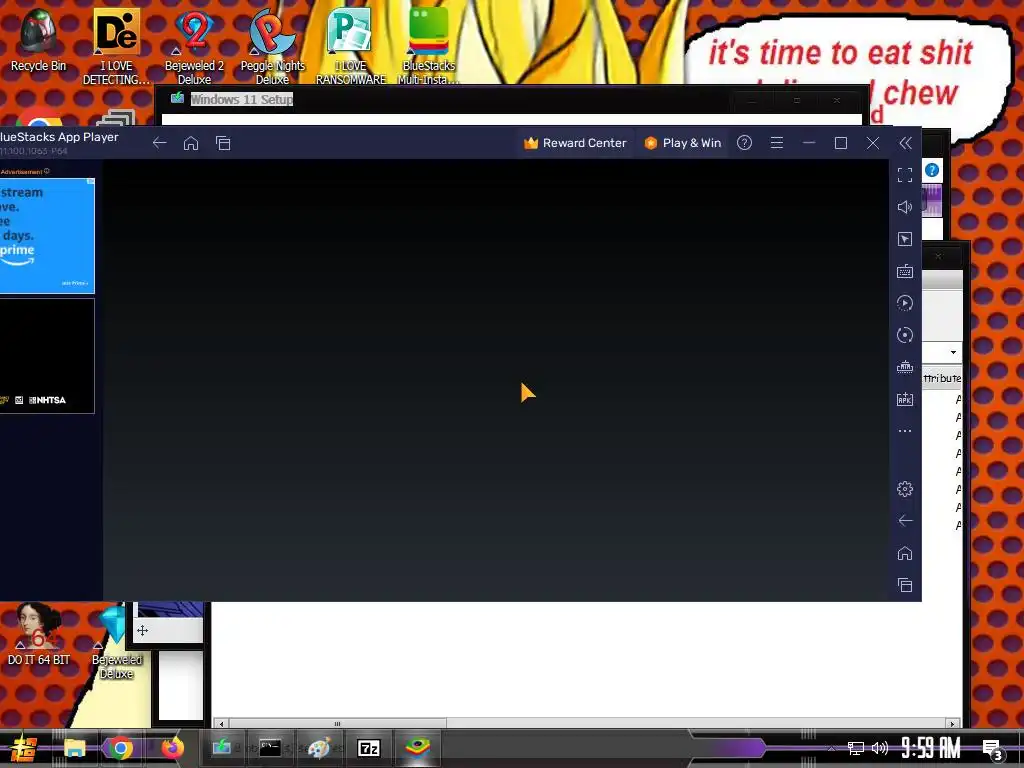1024x768 pixels.
Task: Open File Explorer from taskbar
Action: pyautogui.click(x=74, y=748)
